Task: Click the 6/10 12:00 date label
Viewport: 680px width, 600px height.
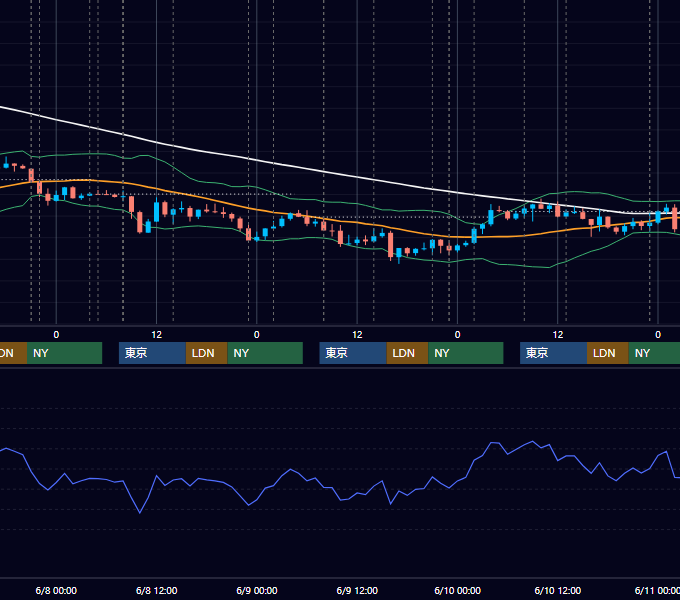Action: [x=558, y=590]
